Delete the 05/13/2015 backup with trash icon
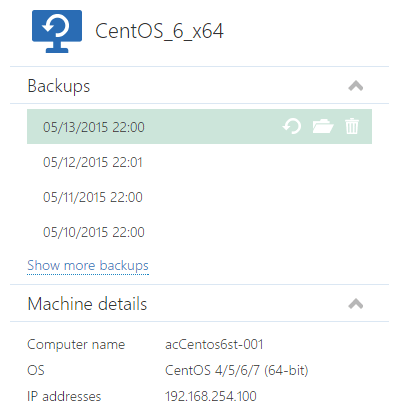 [352, 126]
